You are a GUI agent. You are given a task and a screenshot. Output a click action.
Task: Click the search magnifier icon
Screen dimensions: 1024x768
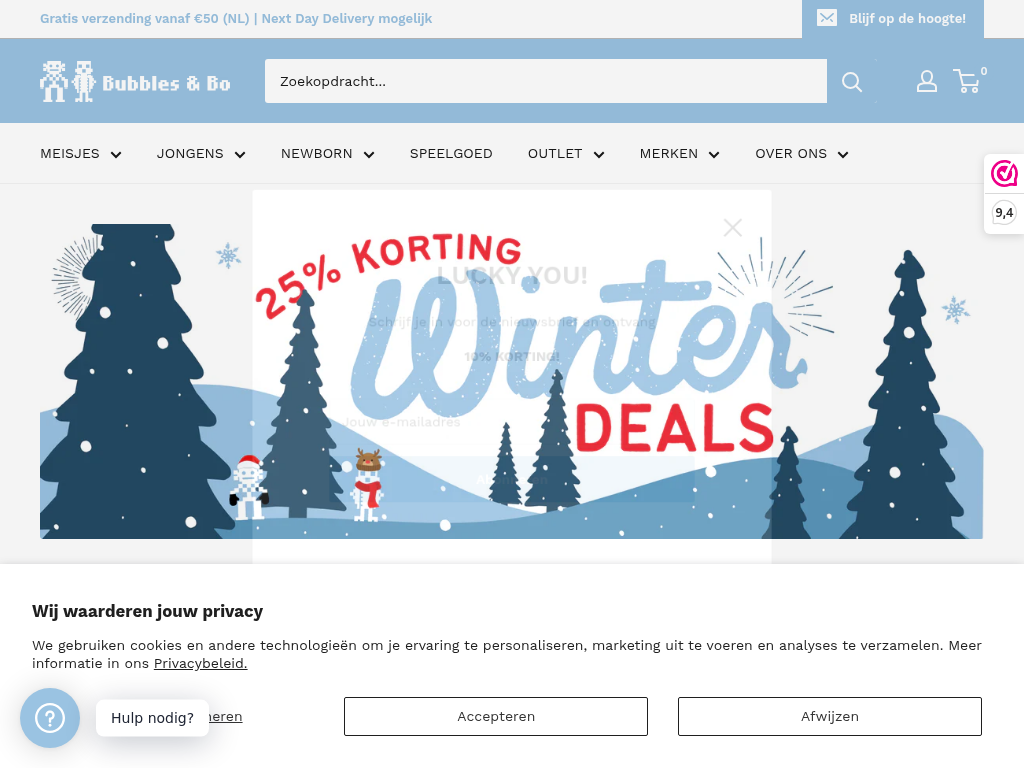[x=852, y=82]
